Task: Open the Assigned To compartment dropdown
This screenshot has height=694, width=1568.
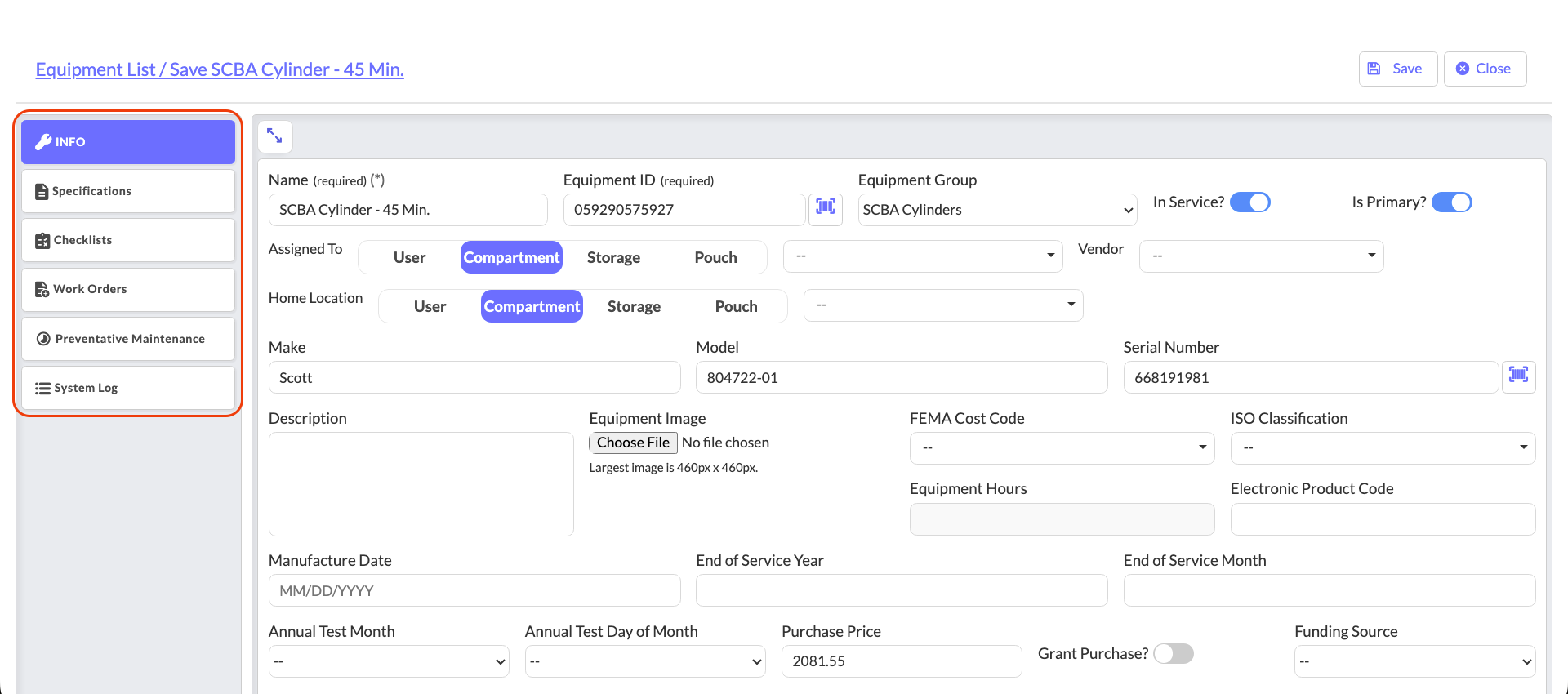Action: coord(923,256)
